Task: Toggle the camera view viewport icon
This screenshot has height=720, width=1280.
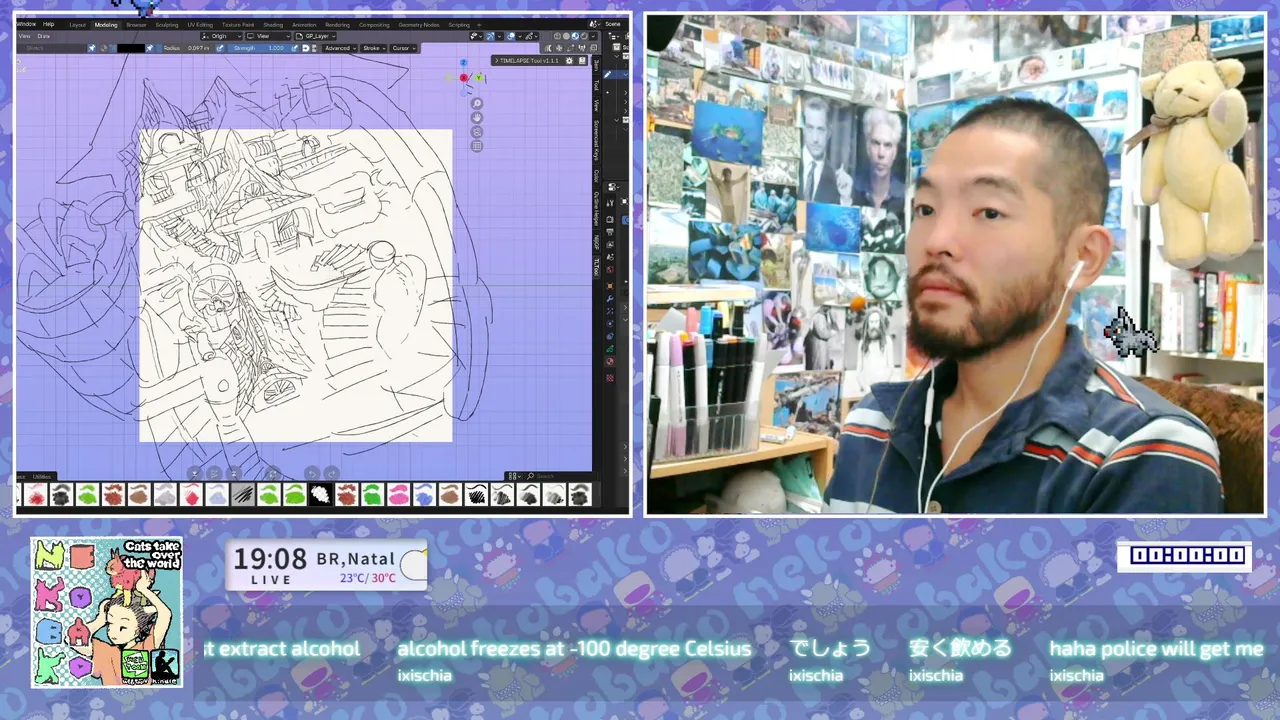Action: (477, 132)
